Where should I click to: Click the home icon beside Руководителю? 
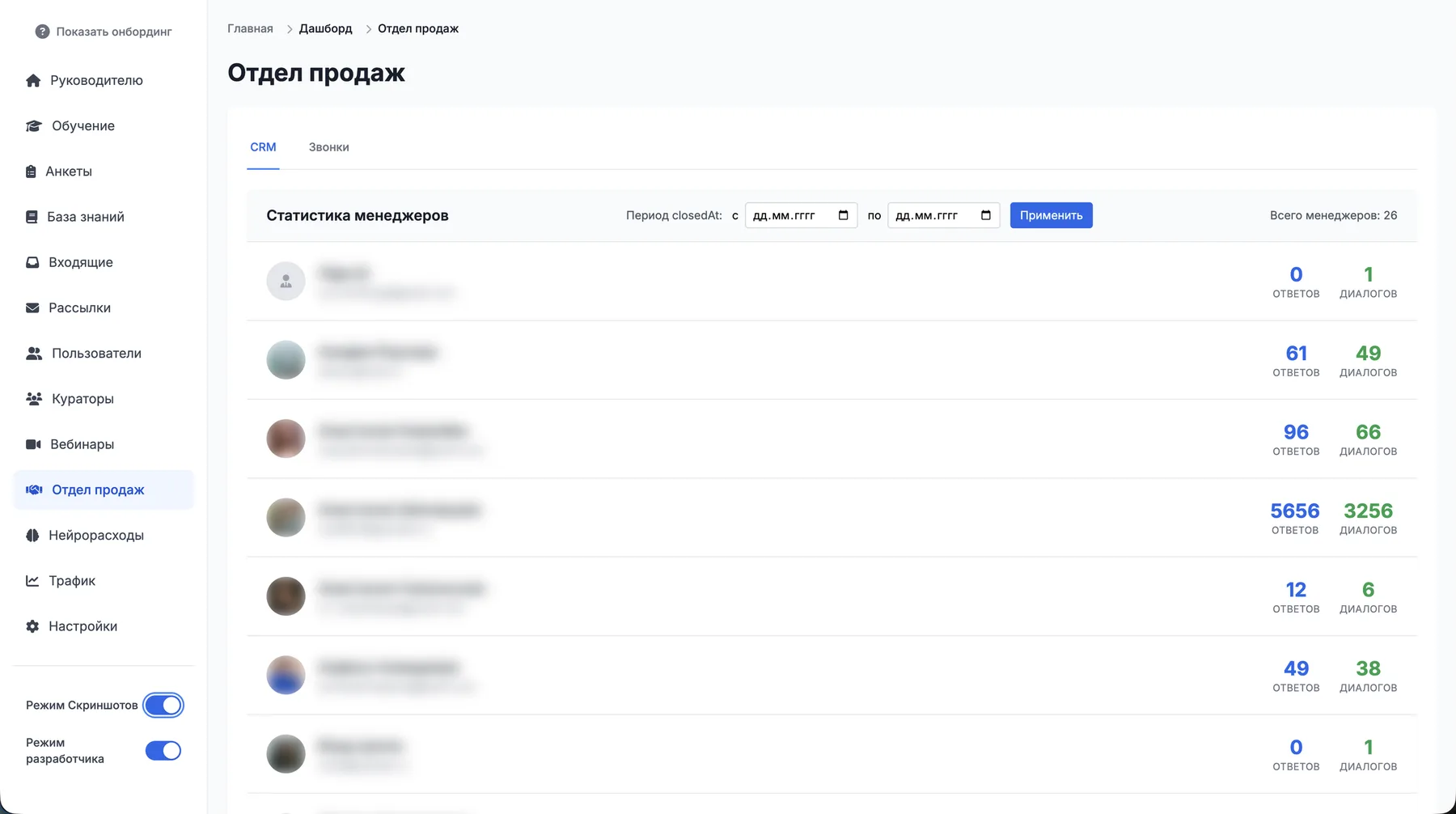[33, 80]
